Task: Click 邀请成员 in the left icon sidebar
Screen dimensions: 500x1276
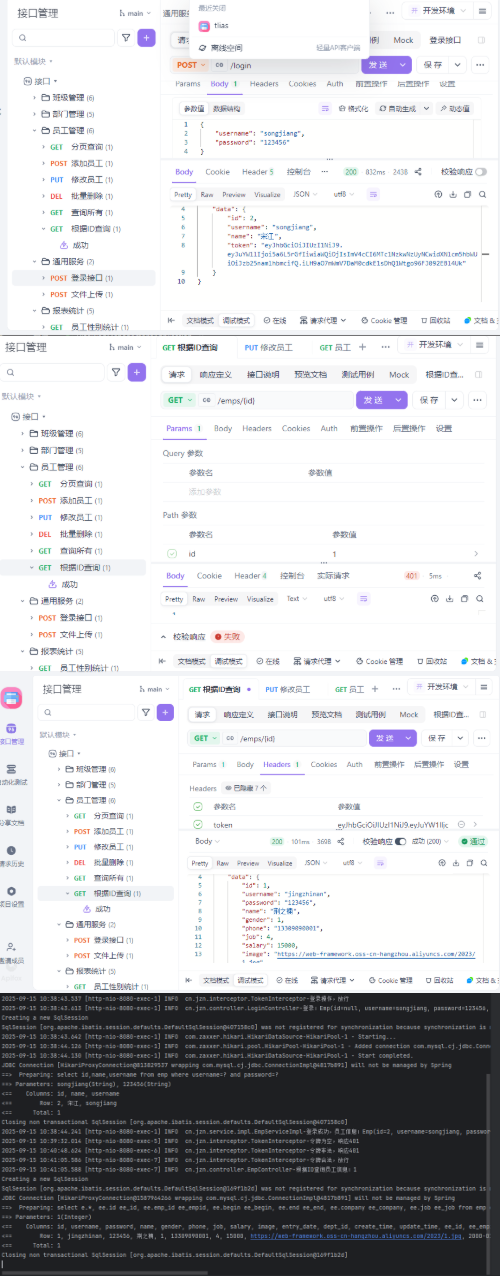Action: pyautogui.click(x=12, y=951)
